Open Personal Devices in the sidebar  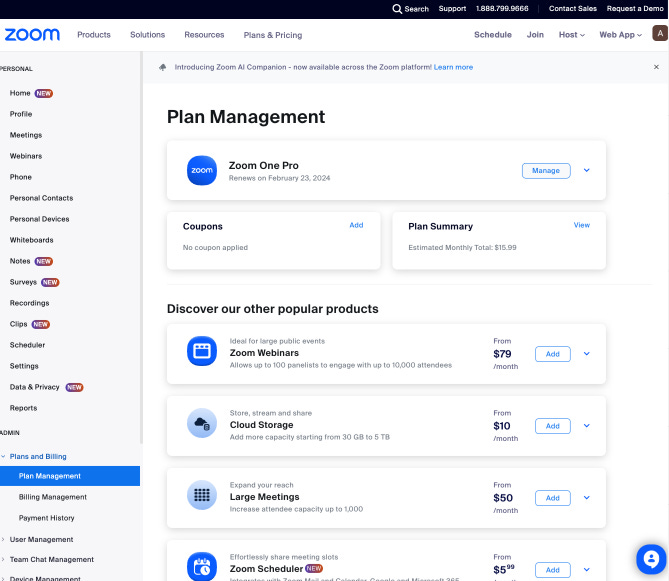coord(40,219)
